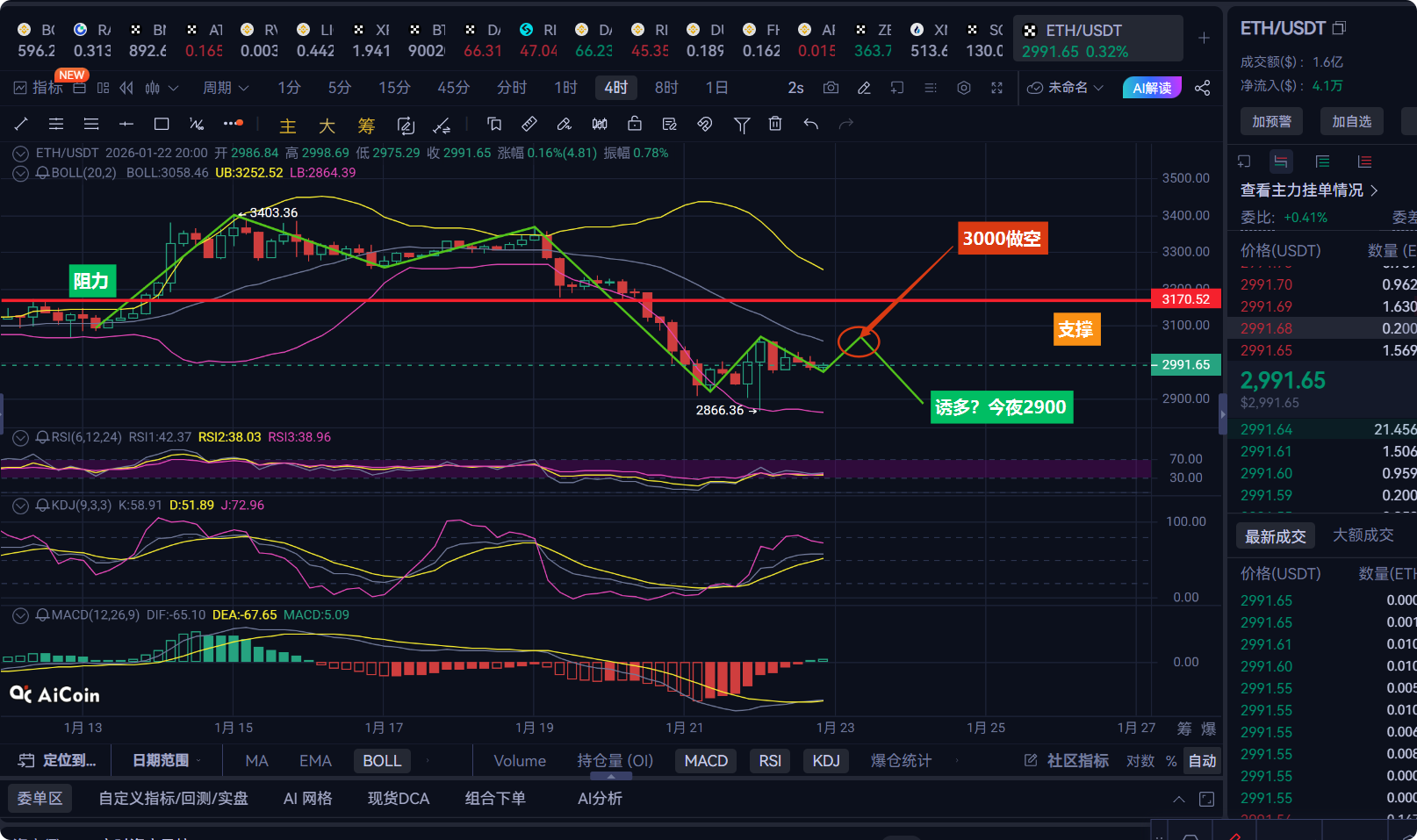Viewport: 1417px width, 840px height.
Task: Enter fullscreen chart mode
Action: 996,88
